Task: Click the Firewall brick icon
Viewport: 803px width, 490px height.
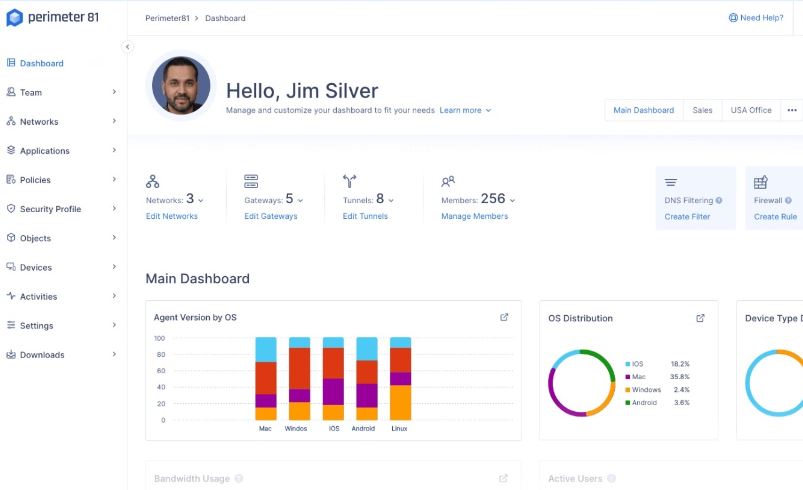Action: tap(760, 182)
